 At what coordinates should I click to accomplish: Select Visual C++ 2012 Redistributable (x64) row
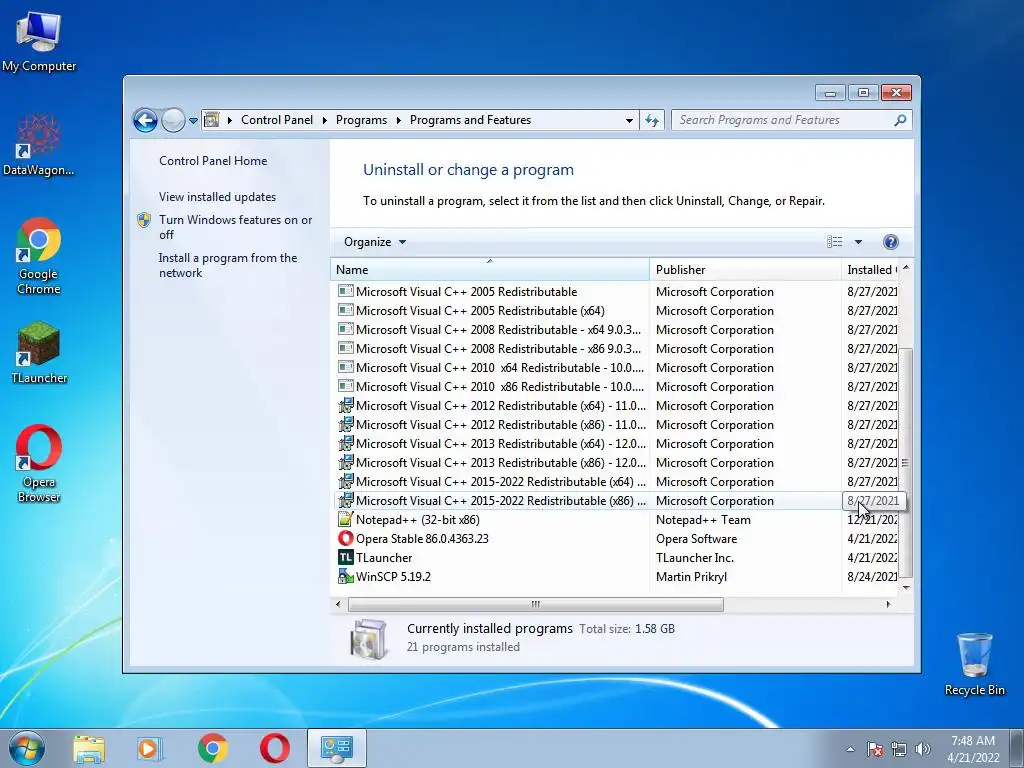click(616, 406)
